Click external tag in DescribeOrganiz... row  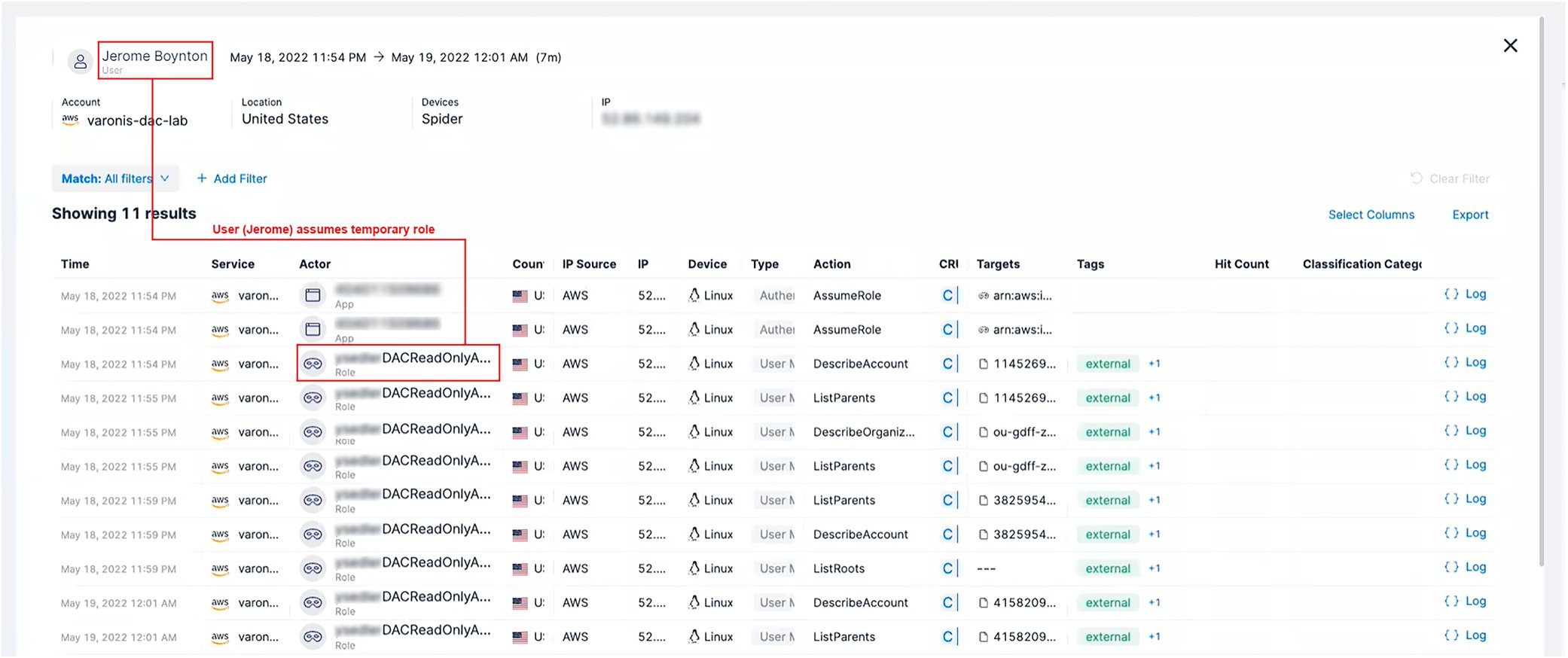click(x=1108, y=432)
